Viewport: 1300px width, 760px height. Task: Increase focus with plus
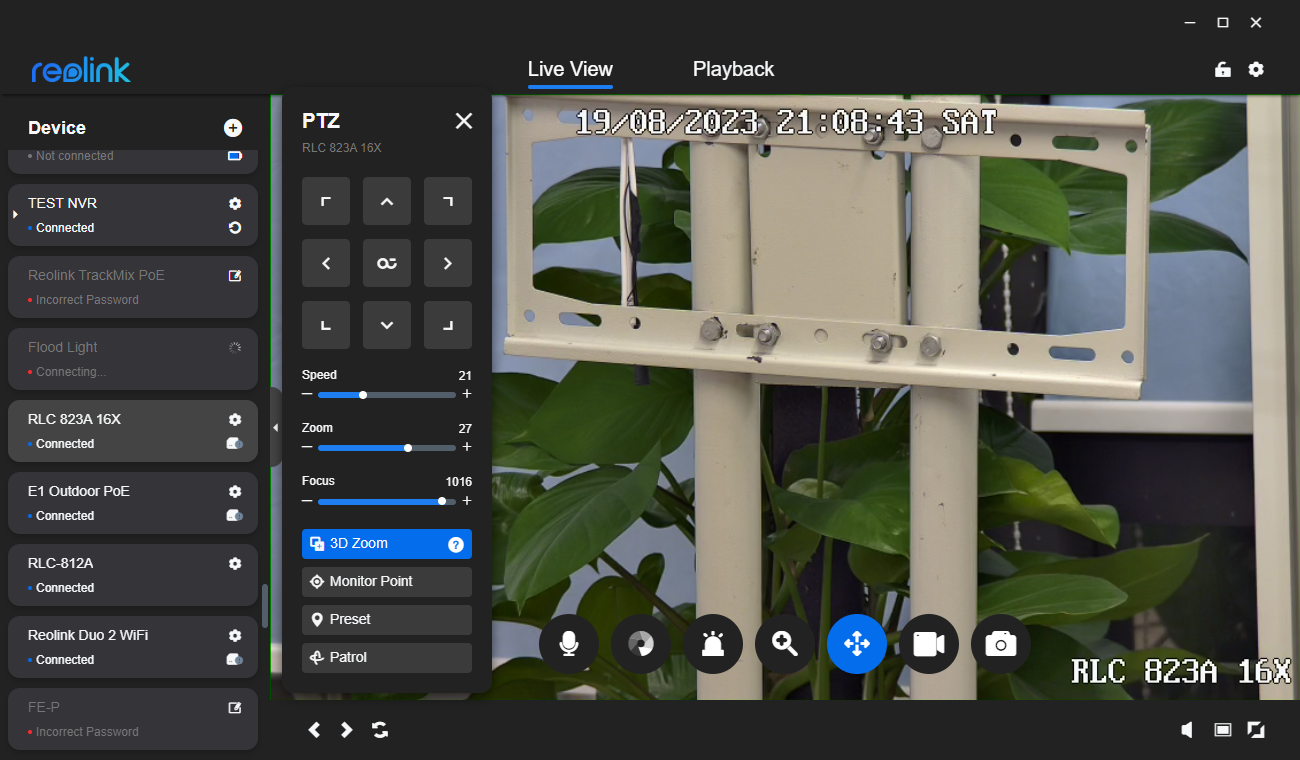click(467, 500)
